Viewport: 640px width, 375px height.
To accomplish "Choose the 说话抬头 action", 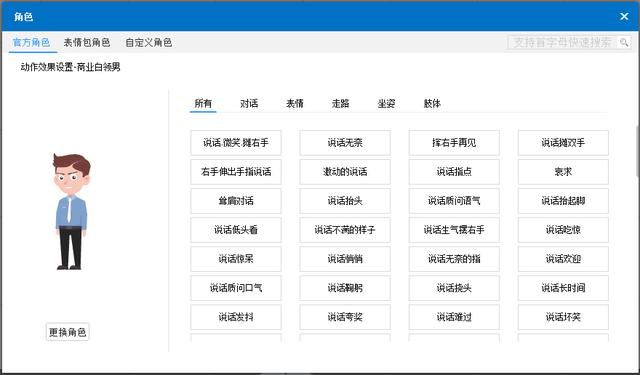I will tap(345, 201).
